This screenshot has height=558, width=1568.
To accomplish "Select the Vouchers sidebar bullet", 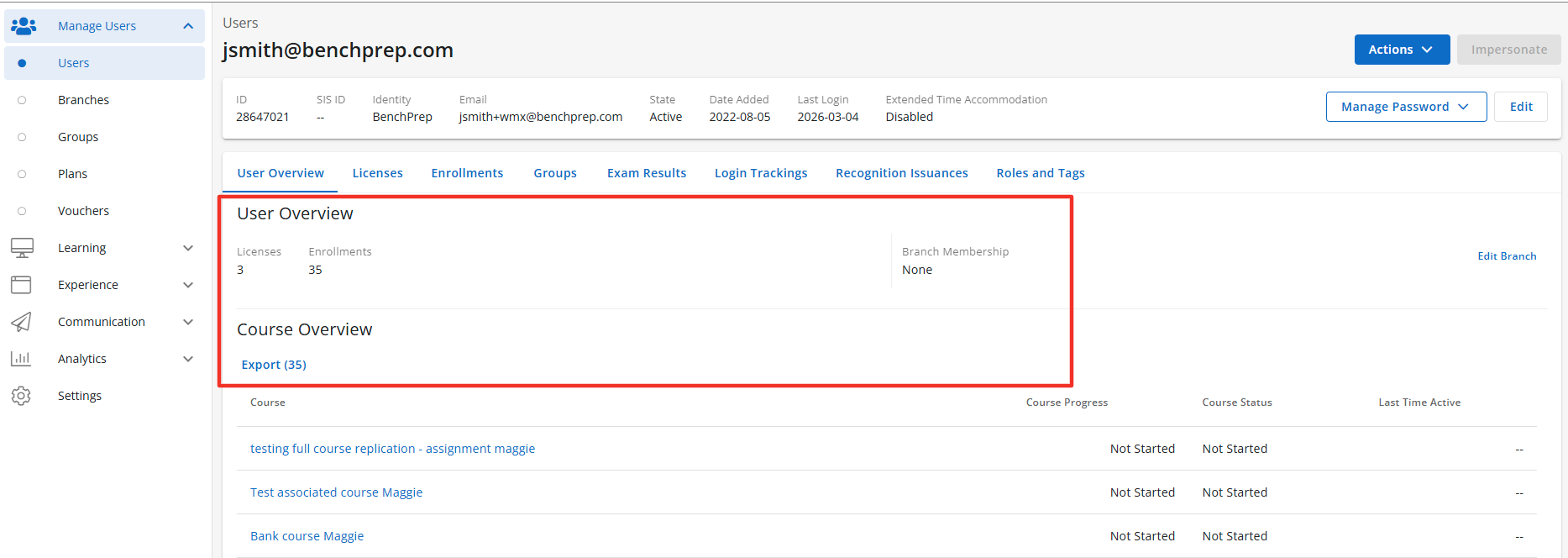I will [22, 211].
